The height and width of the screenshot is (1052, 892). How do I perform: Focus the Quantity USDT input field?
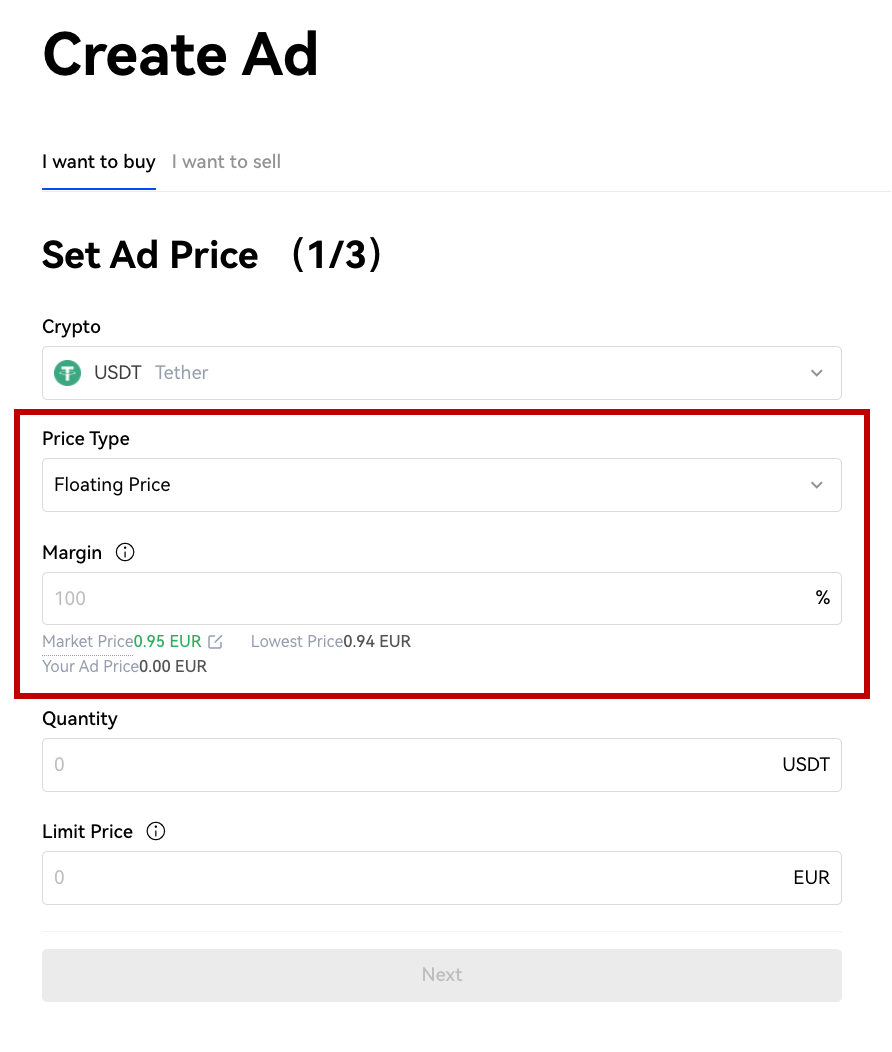click(442, 765)
